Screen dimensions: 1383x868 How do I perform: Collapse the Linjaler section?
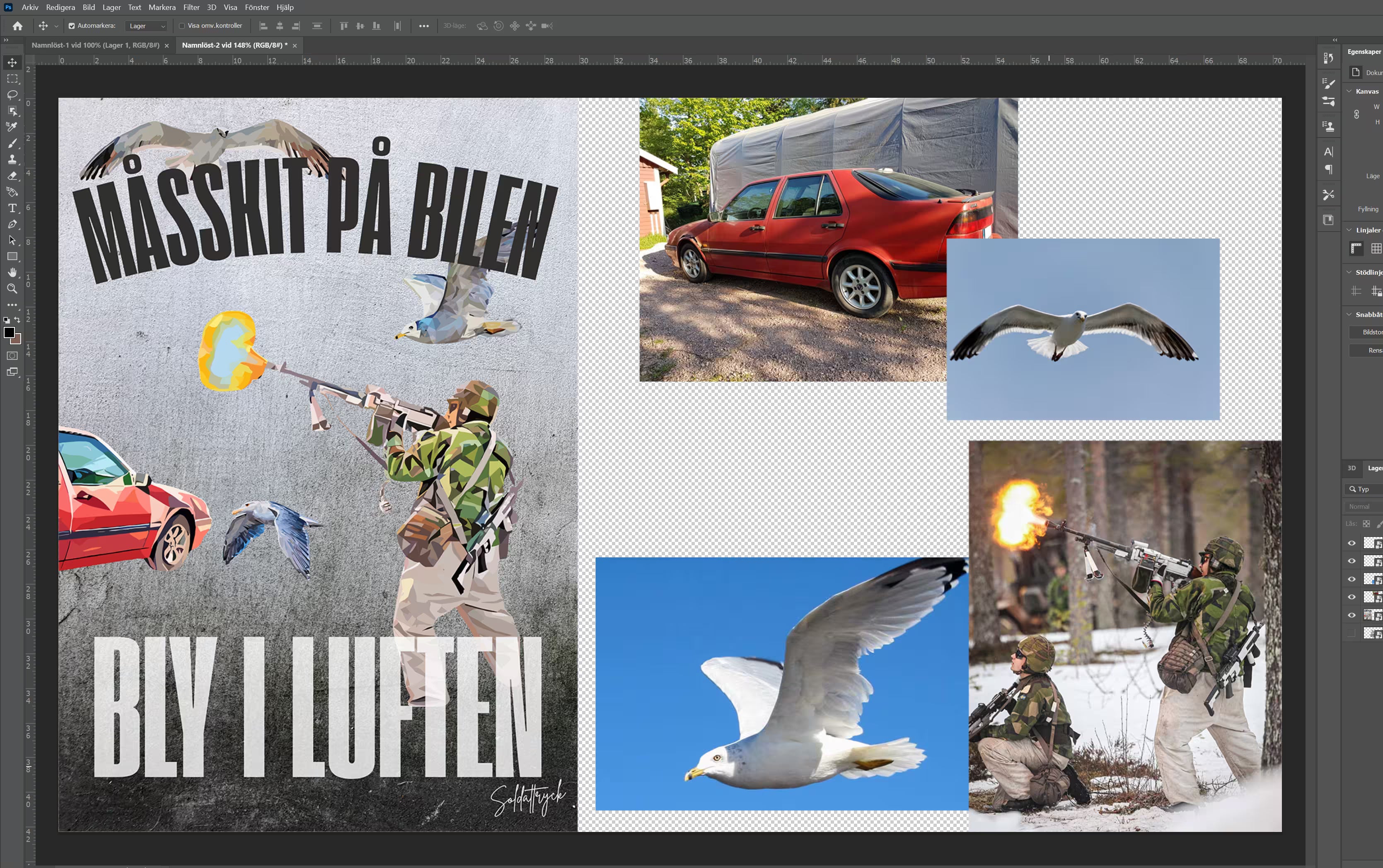click(1349, 230)
